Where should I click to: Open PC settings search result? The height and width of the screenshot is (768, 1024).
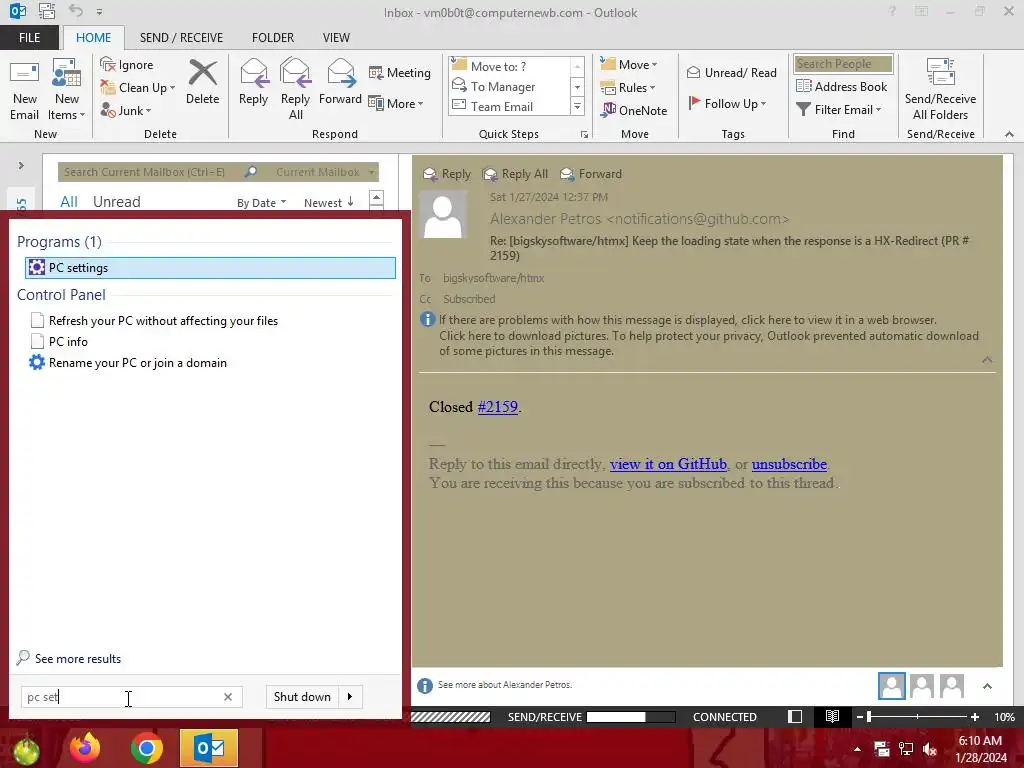point(210,268)
